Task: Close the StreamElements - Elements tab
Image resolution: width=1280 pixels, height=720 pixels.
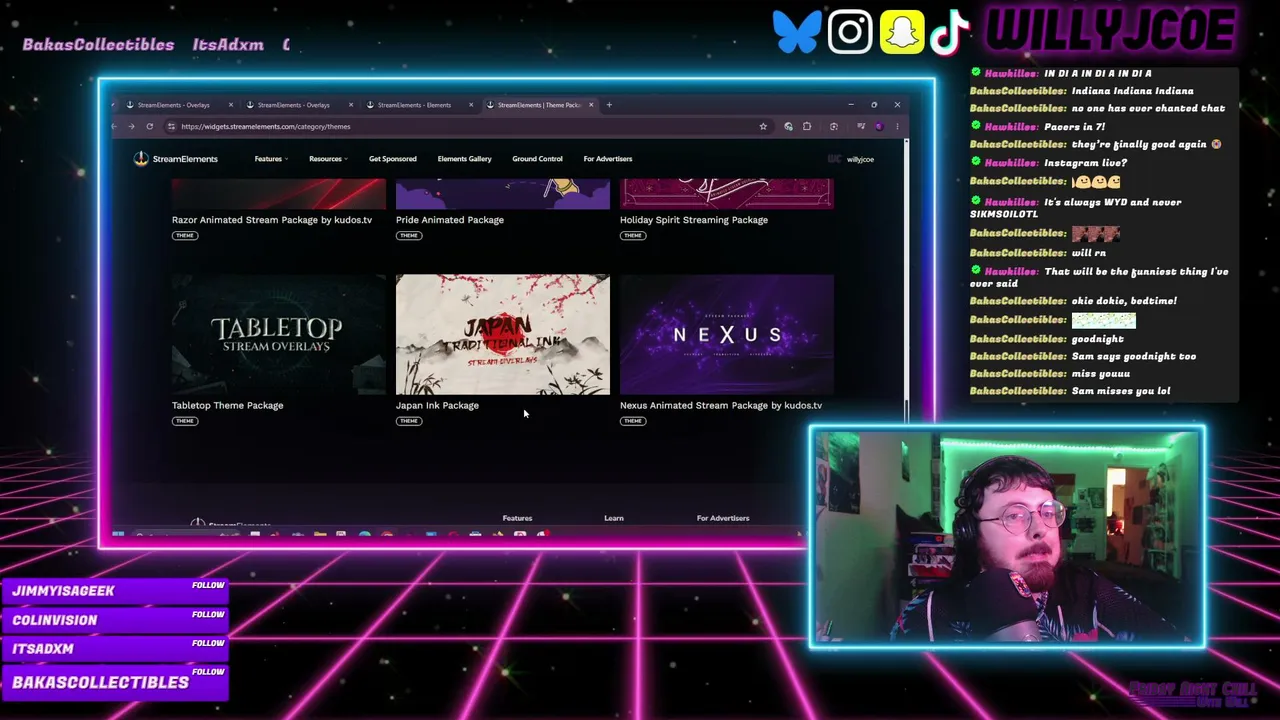Action: pos(471,104)
